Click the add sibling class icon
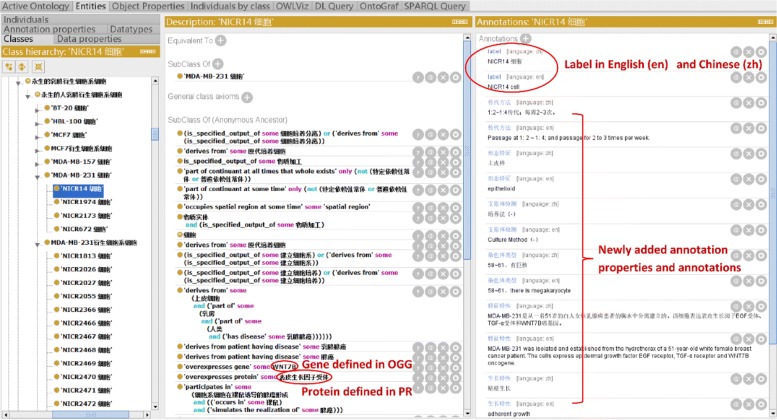Screen dimensions: 777x420 [20, 66]
